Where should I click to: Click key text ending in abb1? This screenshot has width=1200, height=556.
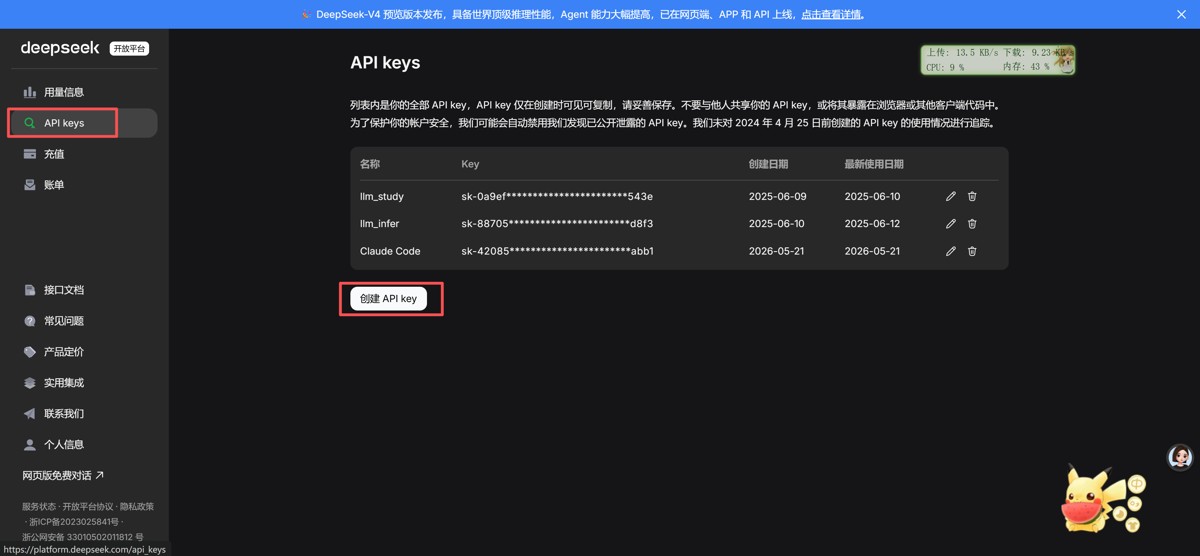[557, 251]
